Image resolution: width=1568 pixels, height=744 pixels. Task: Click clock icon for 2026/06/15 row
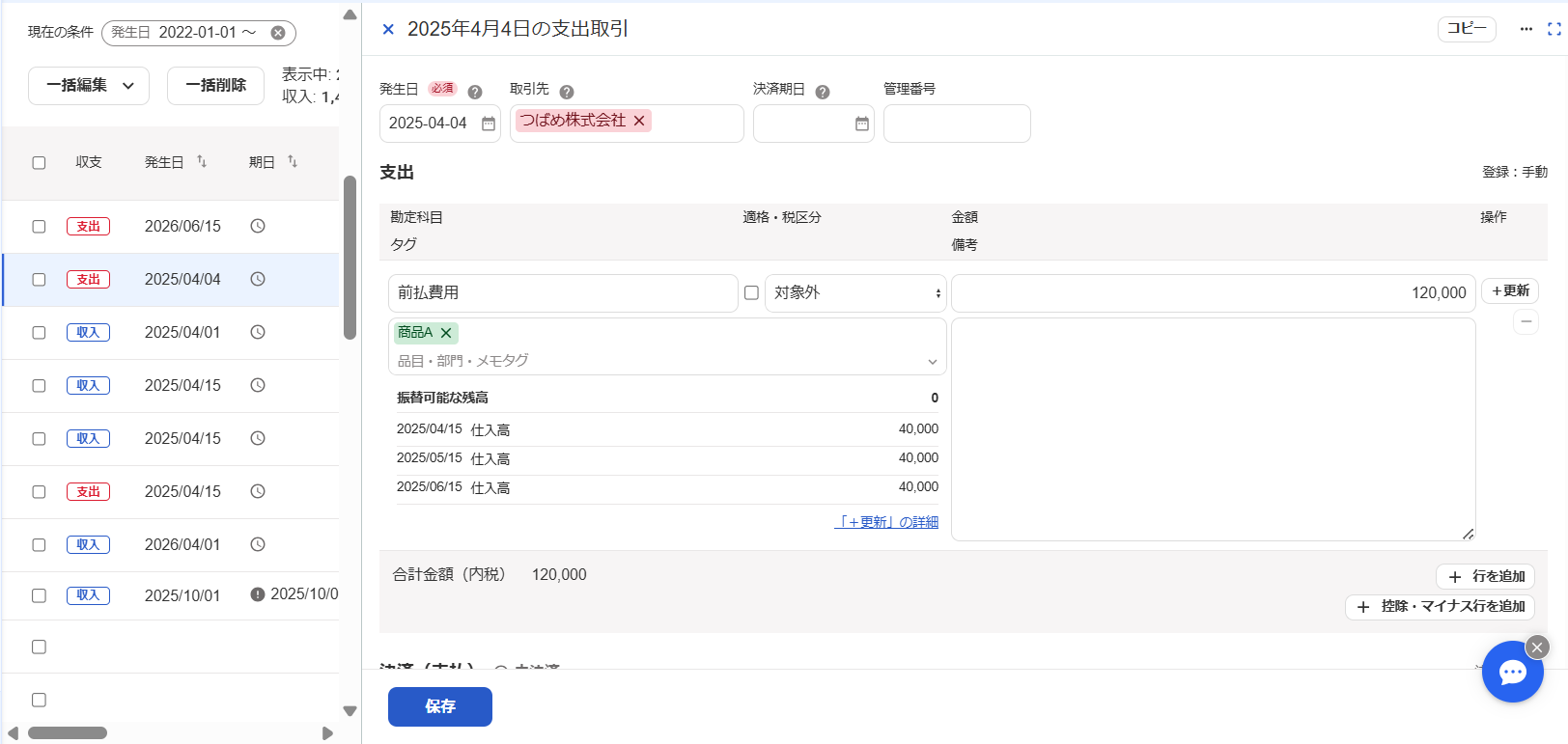coord(258,226)
